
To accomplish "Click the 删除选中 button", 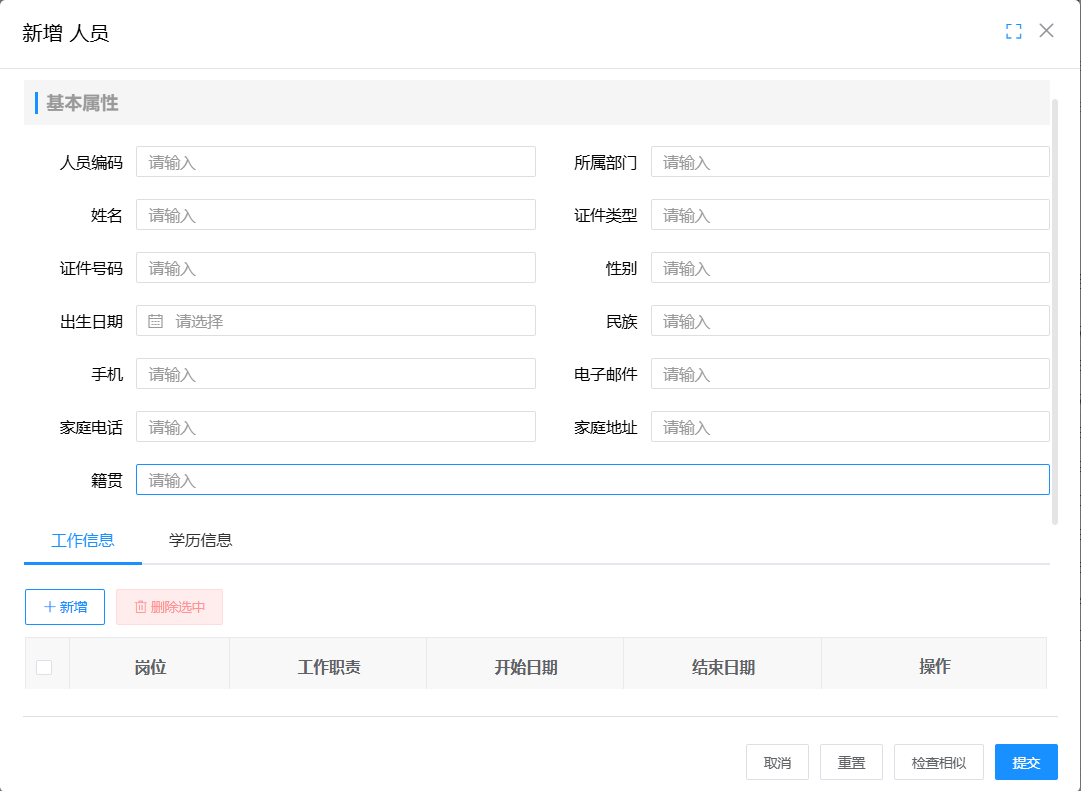I will pyautogui.click(x=169, y=607).
